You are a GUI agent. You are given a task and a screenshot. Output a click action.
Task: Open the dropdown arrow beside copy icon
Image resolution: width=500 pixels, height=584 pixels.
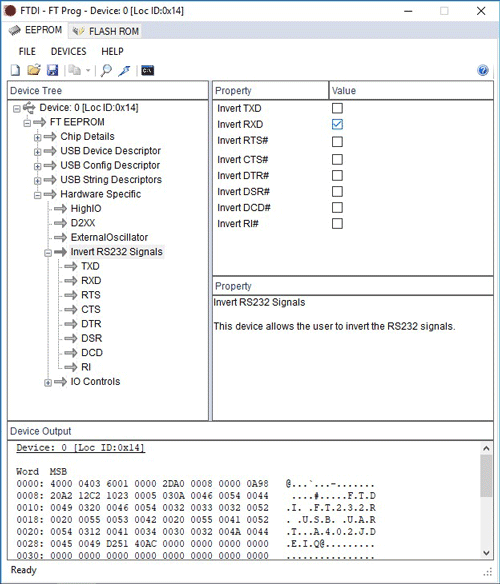pyautogui.click(x=88, y=70)
